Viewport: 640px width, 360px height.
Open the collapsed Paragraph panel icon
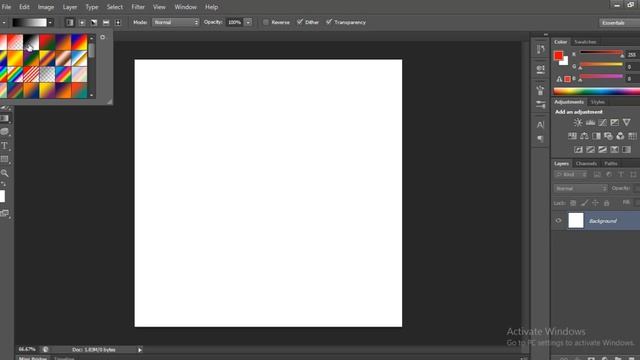click(x=540, y=139)
